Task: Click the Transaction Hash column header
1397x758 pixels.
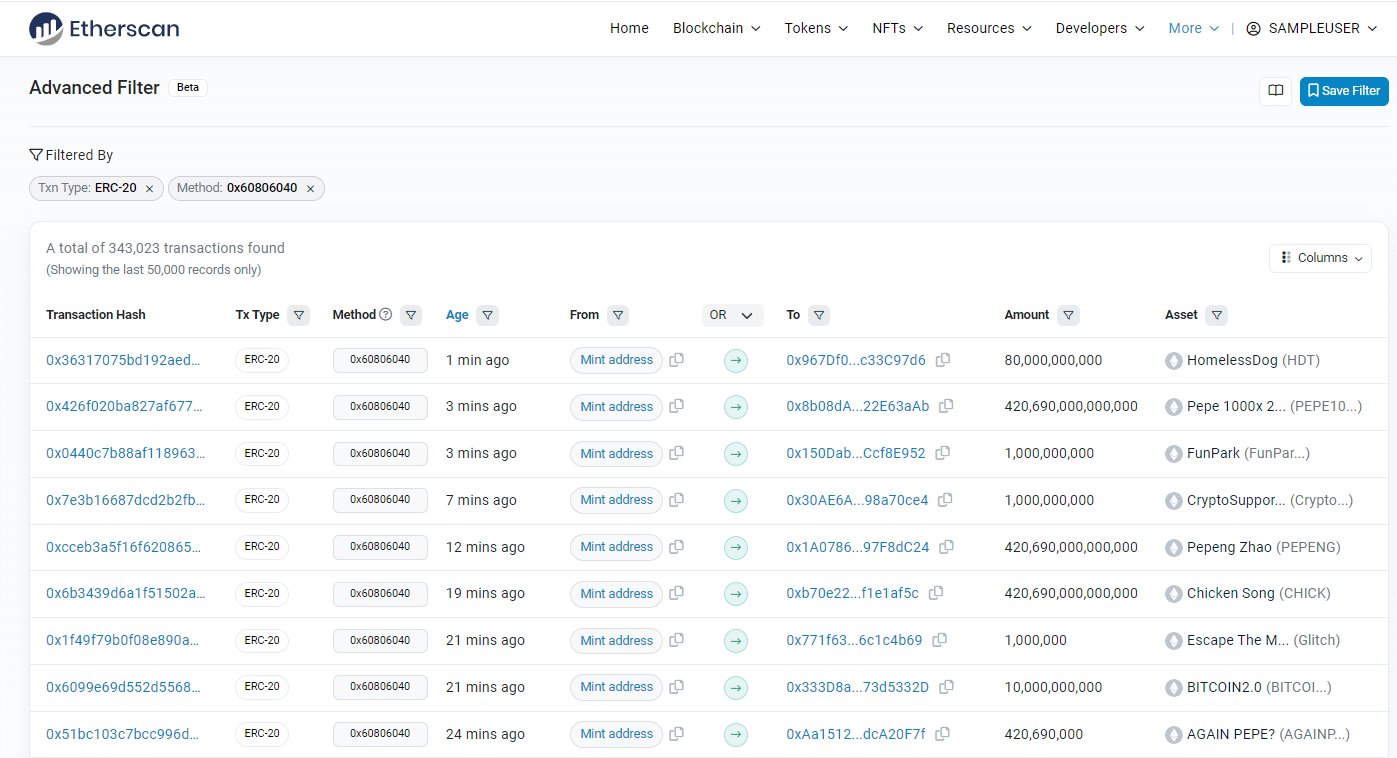Action: coord(96,315)
